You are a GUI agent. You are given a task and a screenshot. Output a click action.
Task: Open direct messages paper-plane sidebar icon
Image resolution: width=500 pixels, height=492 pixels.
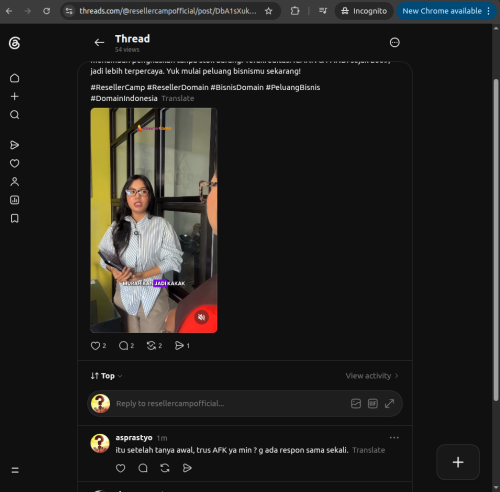(x=14, y=145)
